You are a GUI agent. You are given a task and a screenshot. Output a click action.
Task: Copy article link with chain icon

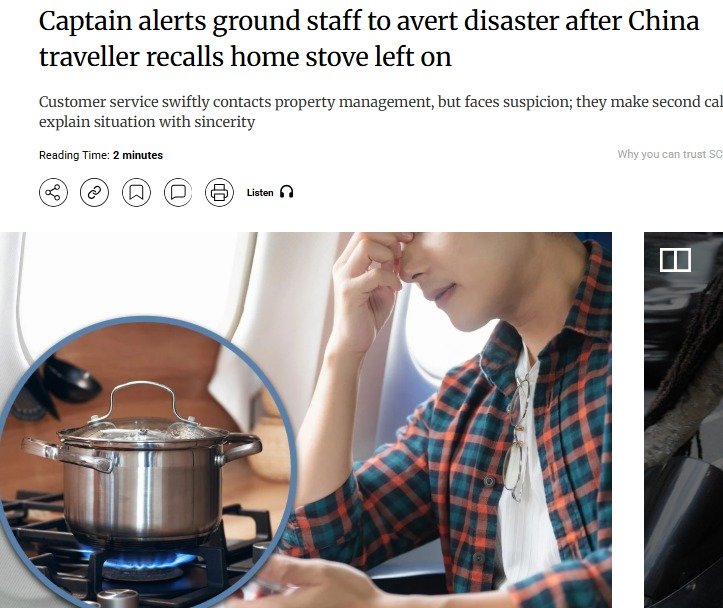coord(95,192)
